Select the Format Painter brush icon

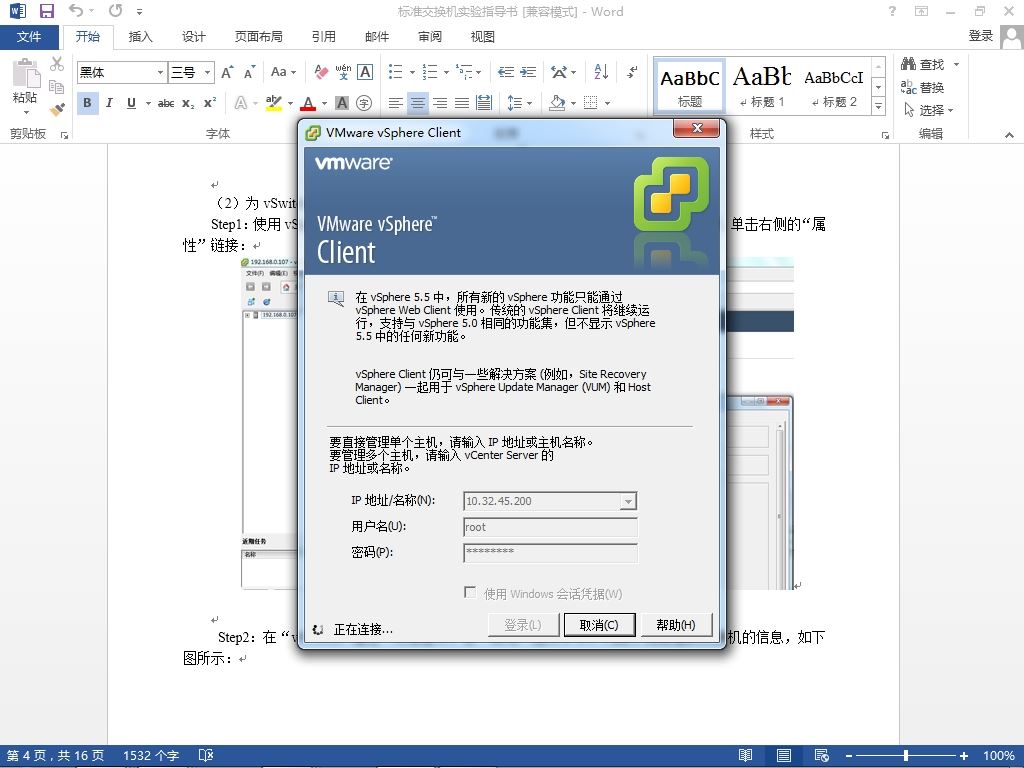[x=57, y=109]
